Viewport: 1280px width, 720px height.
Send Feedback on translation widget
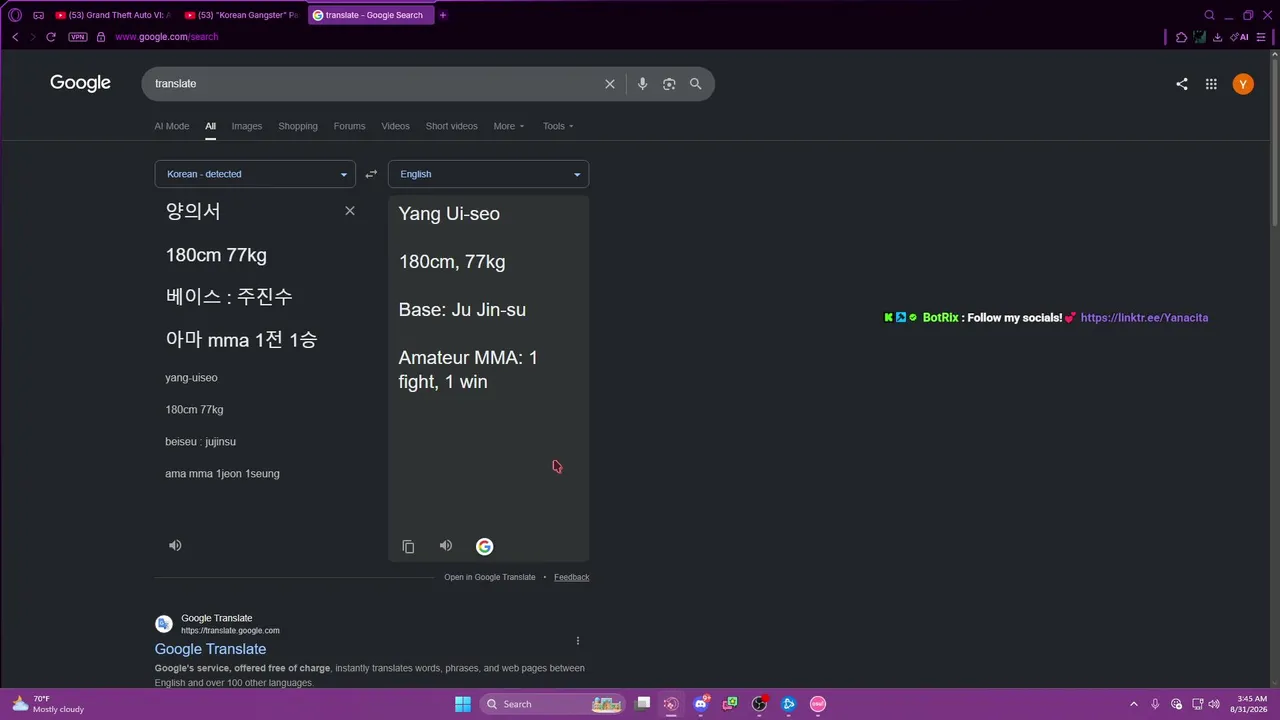572,577
